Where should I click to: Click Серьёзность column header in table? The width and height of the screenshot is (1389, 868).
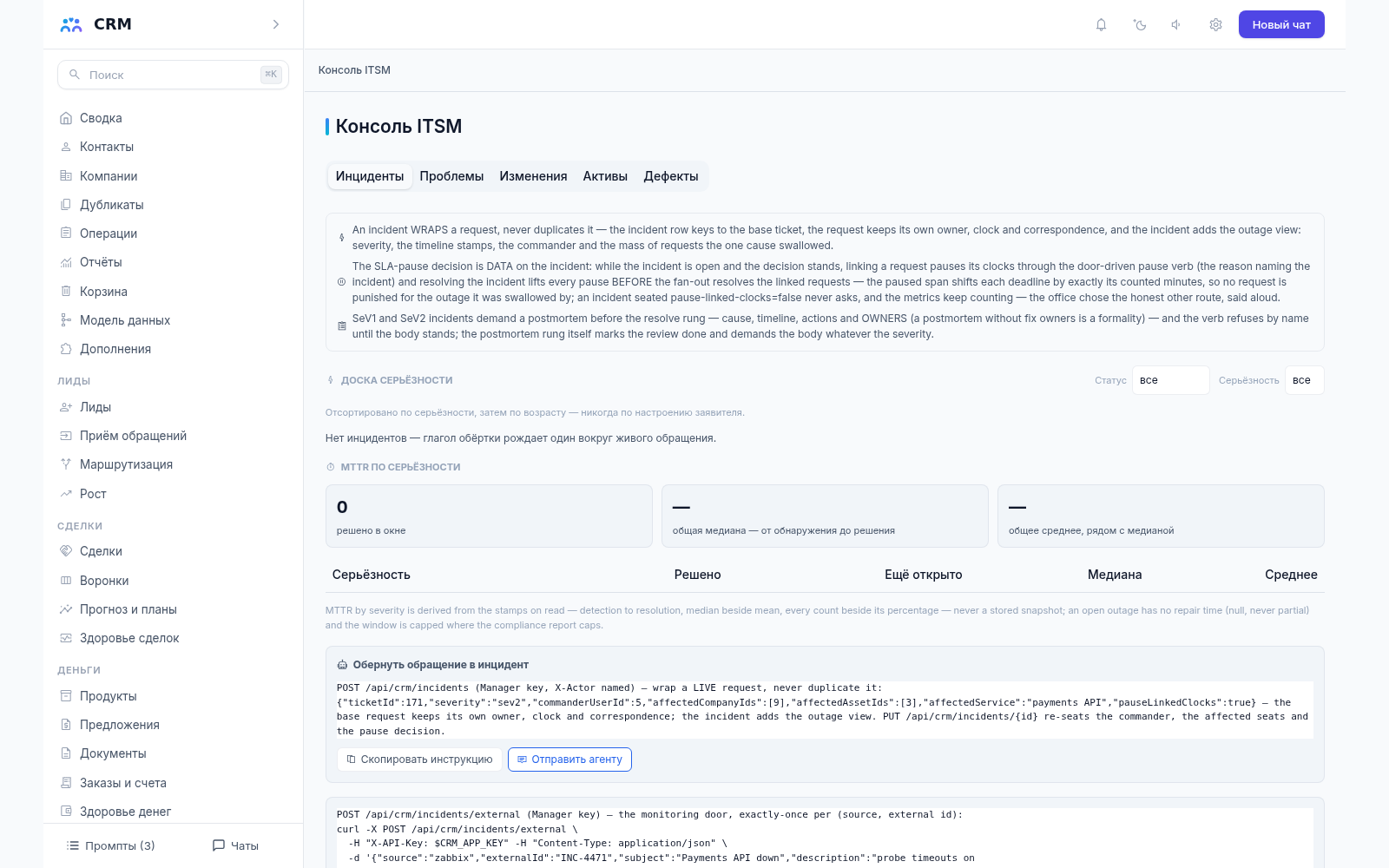tap(371, 575)
